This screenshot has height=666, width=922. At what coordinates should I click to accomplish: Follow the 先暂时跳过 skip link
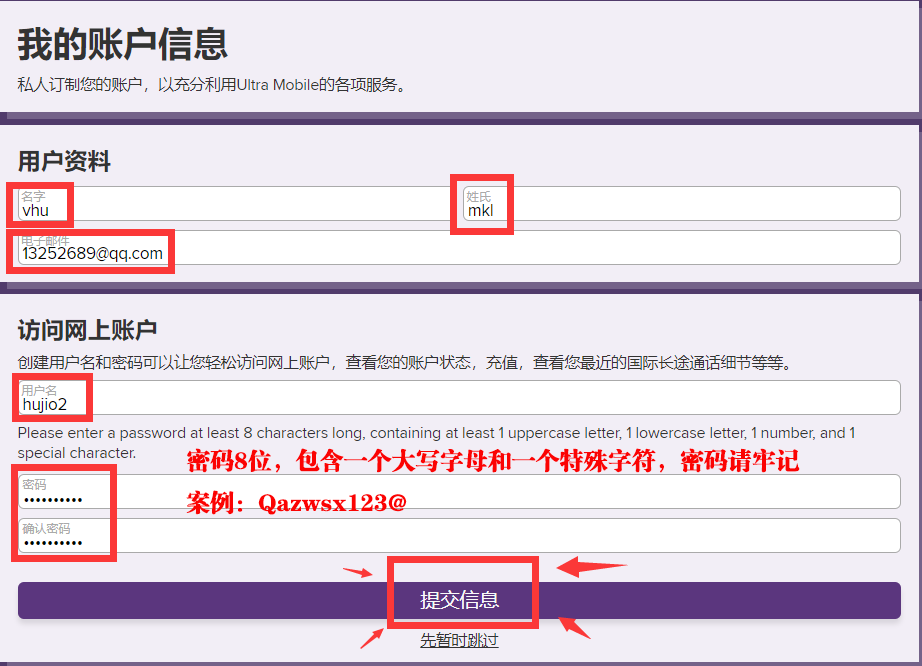coord(459,640)
